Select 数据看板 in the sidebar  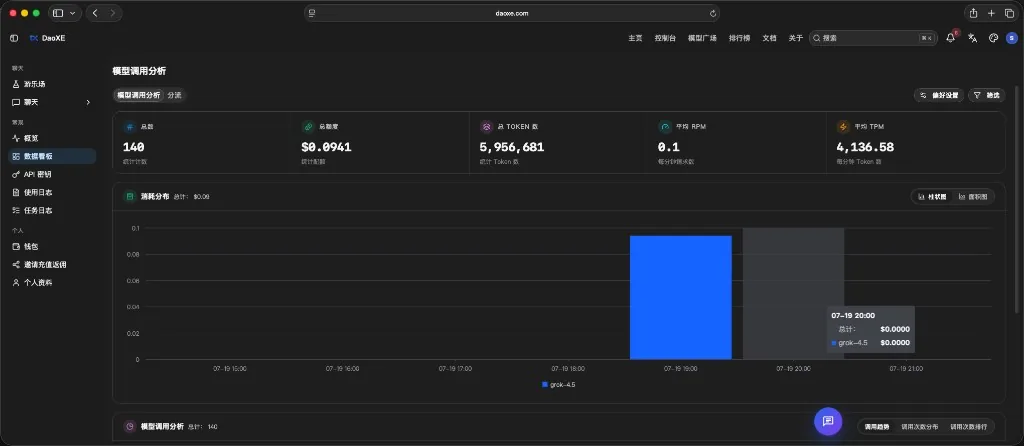[52, 157]
